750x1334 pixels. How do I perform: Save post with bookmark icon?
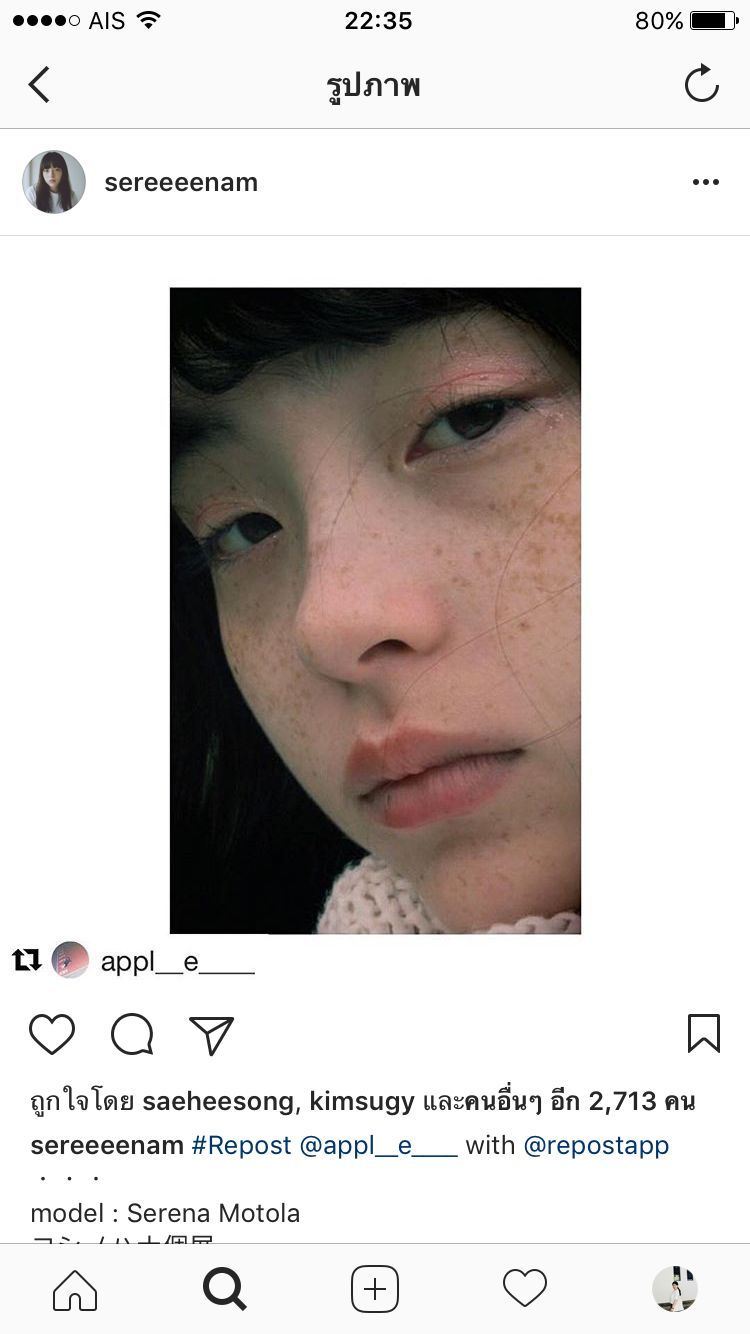[x=704, y=1034]
